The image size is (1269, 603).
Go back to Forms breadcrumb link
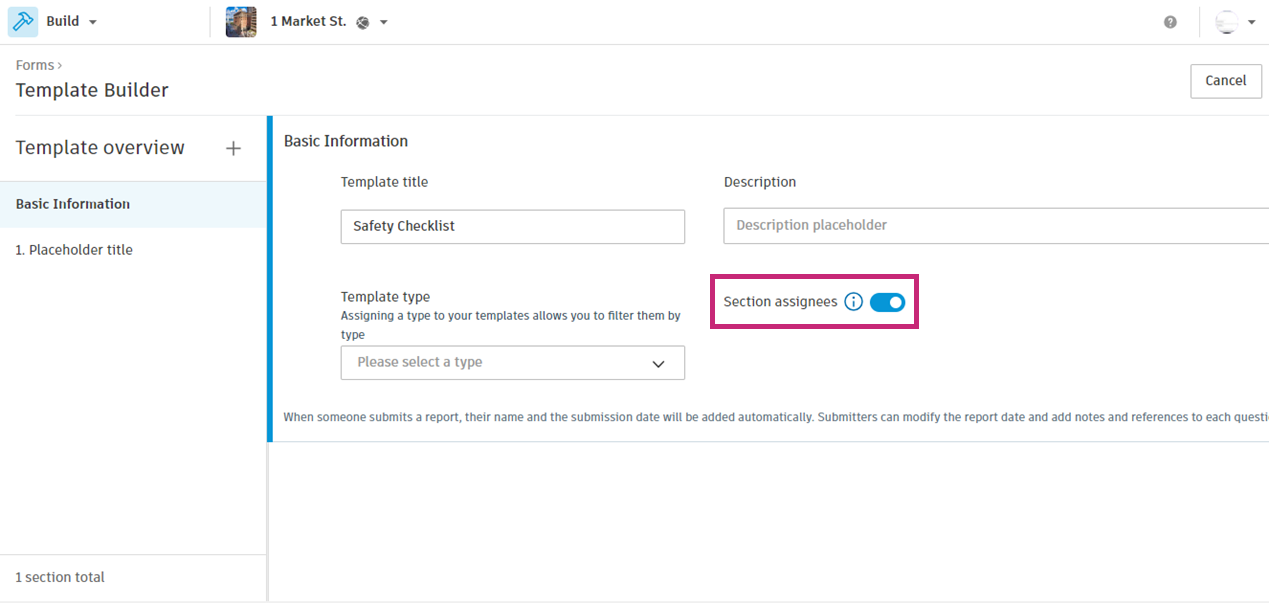(x=35, y=65)
